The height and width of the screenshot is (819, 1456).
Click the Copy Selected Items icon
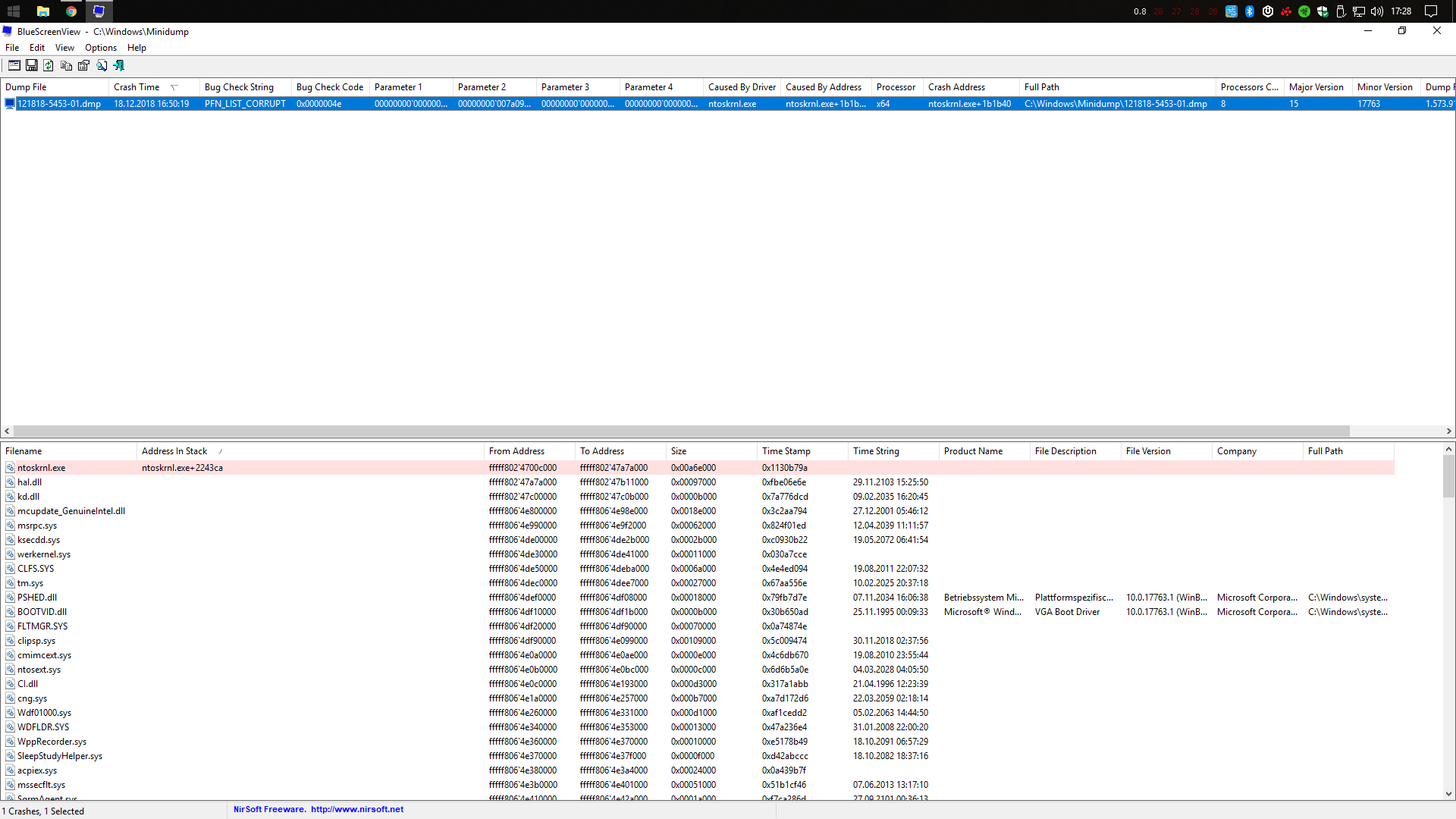pos(66,66)
